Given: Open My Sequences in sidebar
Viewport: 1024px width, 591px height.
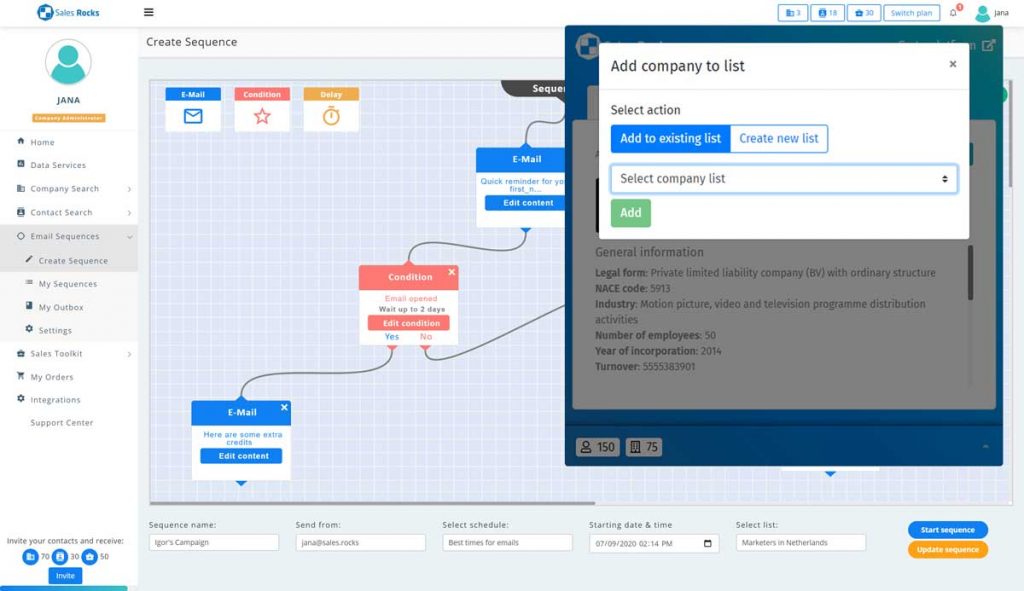Looking at the screenshot, I should (67, 284).
